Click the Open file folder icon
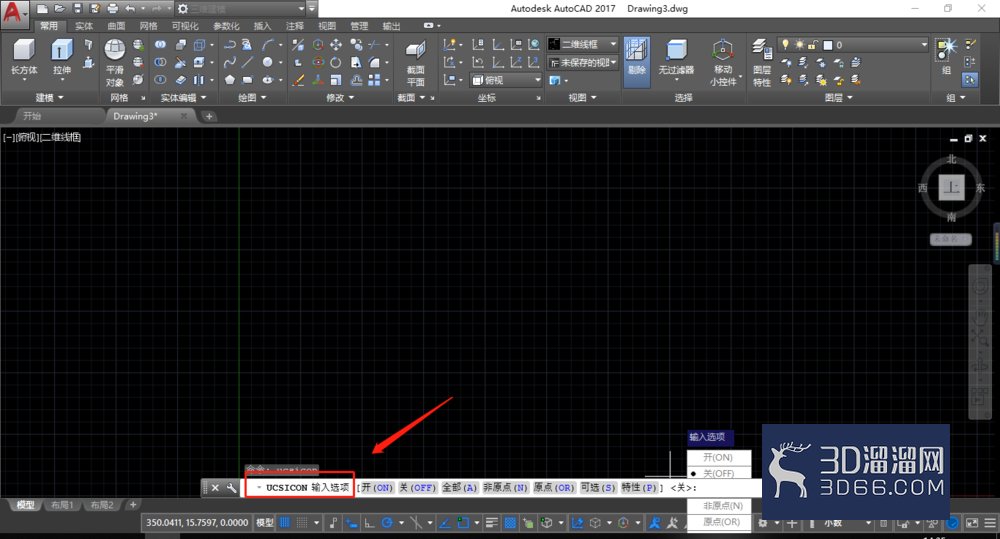 [60, 9]
